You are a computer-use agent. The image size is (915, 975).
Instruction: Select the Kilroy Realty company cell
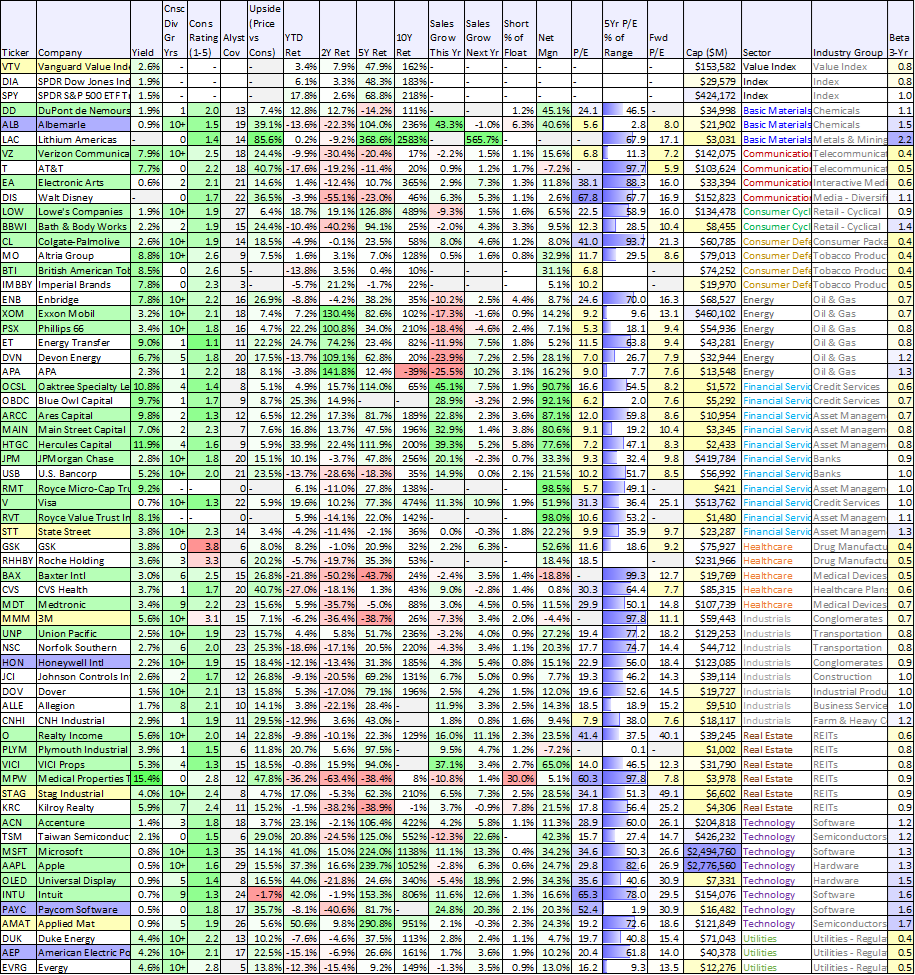[83, 808]
